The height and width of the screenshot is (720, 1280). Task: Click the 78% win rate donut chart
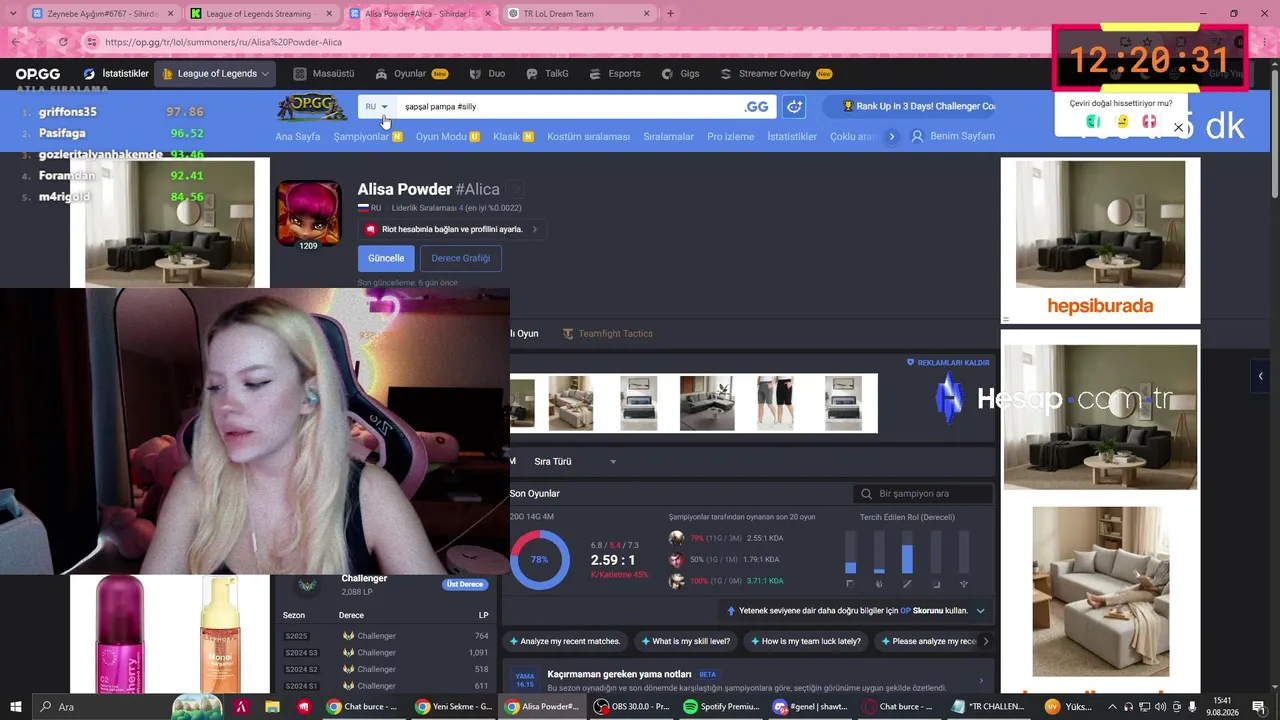pos(539,560)
